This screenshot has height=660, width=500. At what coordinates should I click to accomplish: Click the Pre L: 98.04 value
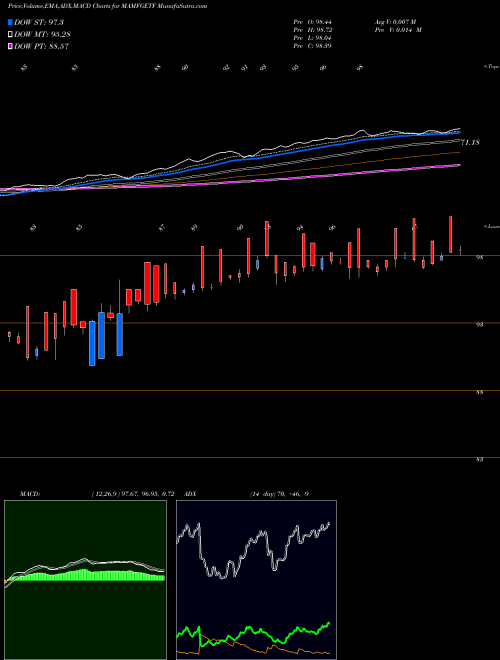(x=312, y=38)
